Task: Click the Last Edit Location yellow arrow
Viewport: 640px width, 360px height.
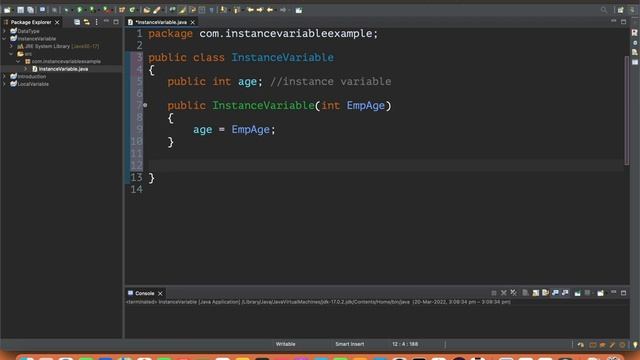Action: click(250, 10)
